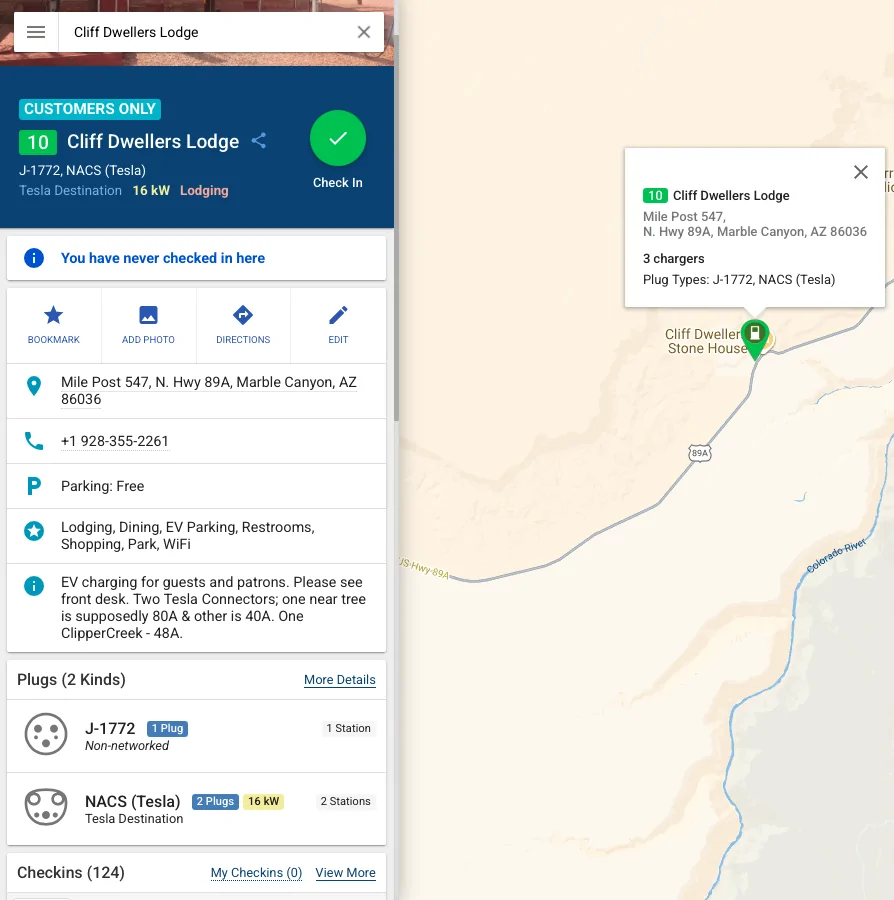Click the description info icon
The width and height of the screenshot is (894, 900).
(x=34, y=586)
